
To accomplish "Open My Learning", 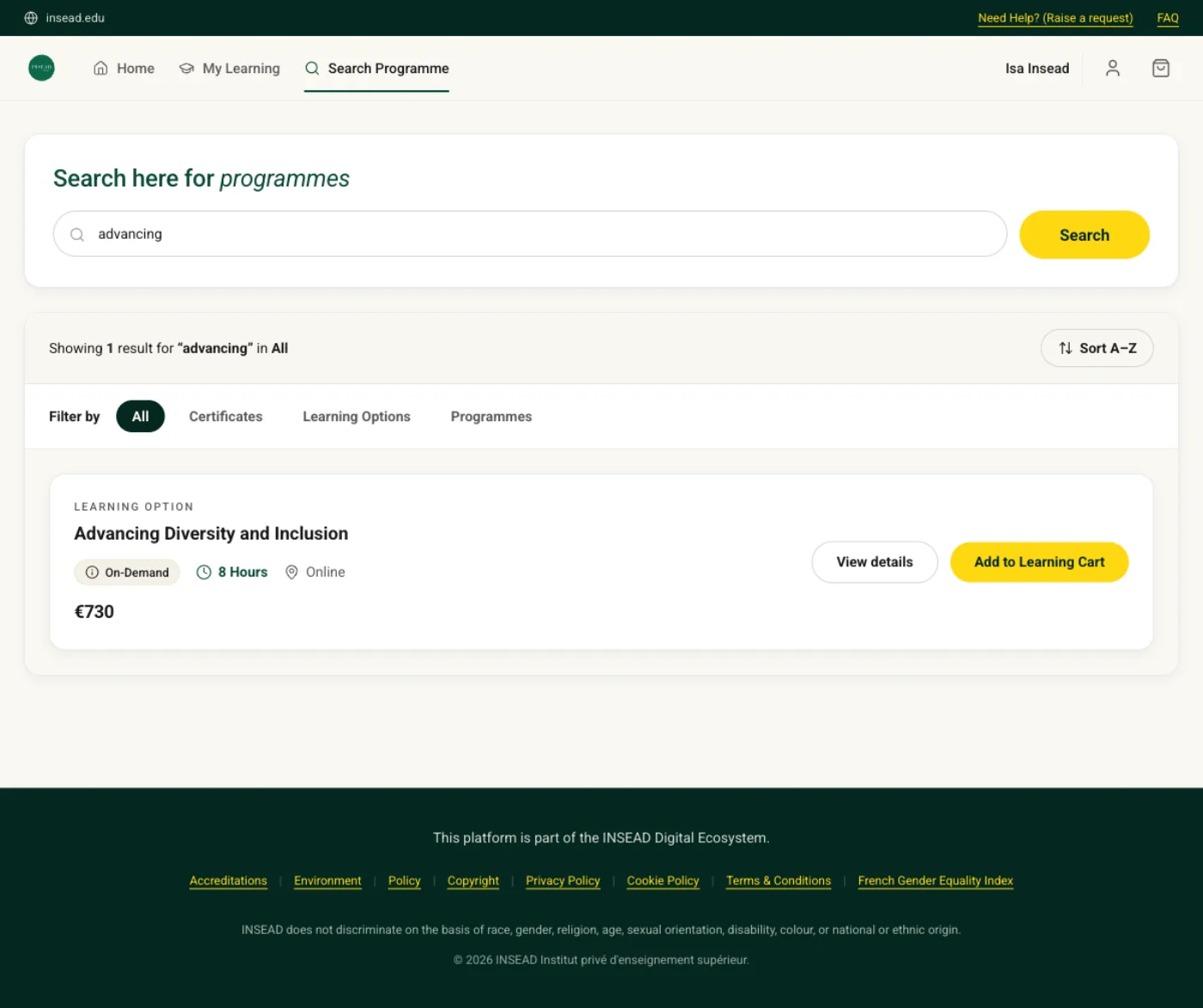I will click(x=229, y=69).
